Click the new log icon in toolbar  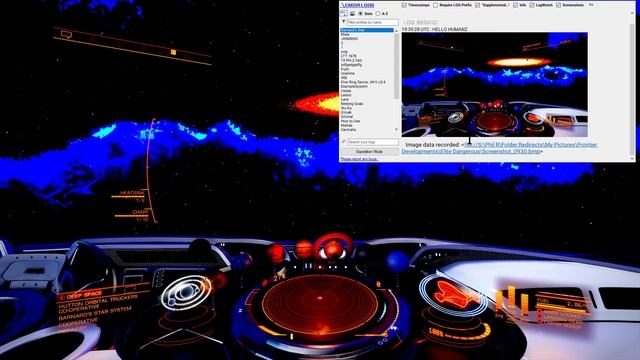(x=344, y=13)
